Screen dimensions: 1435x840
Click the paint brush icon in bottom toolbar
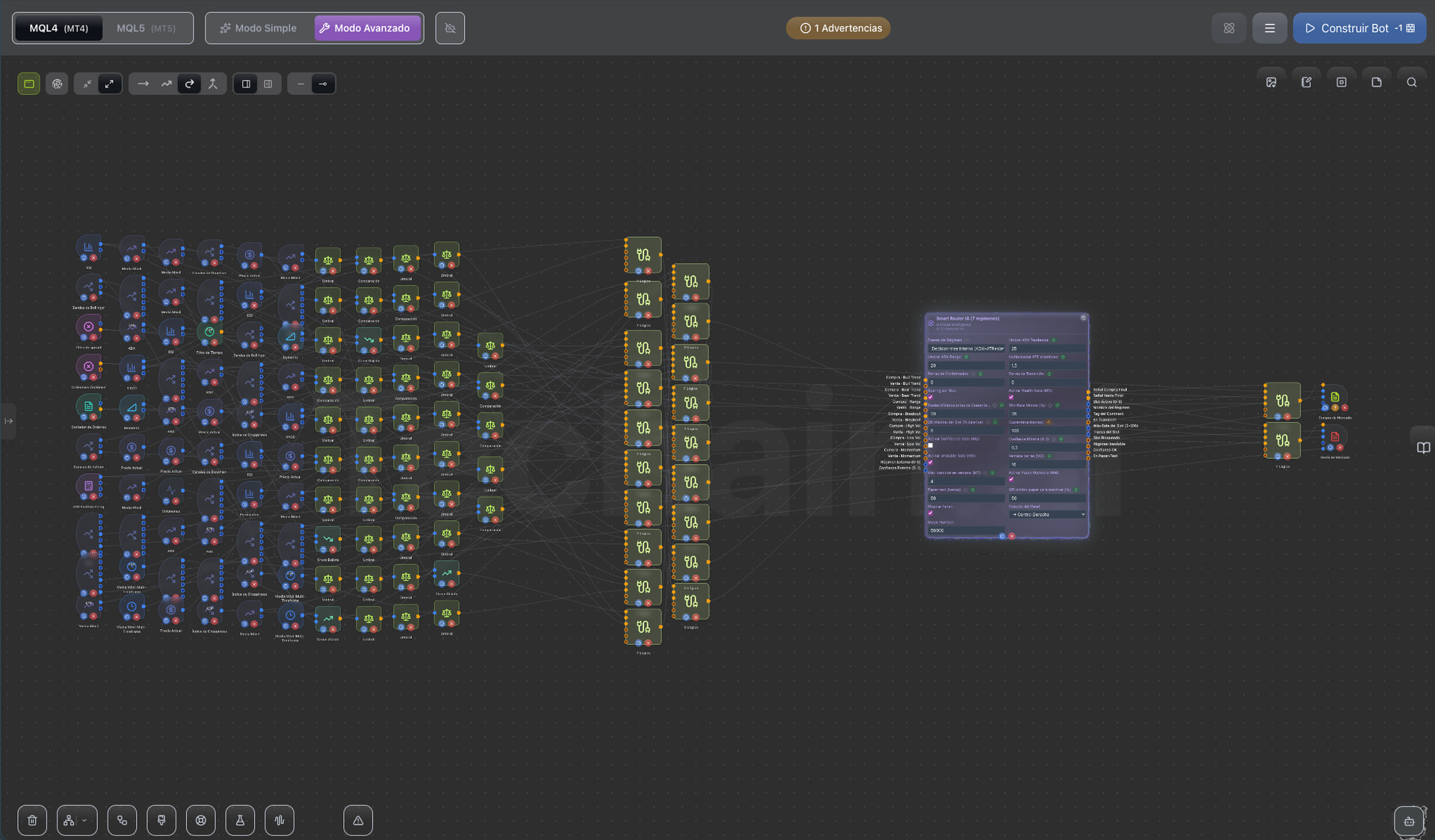161,821
